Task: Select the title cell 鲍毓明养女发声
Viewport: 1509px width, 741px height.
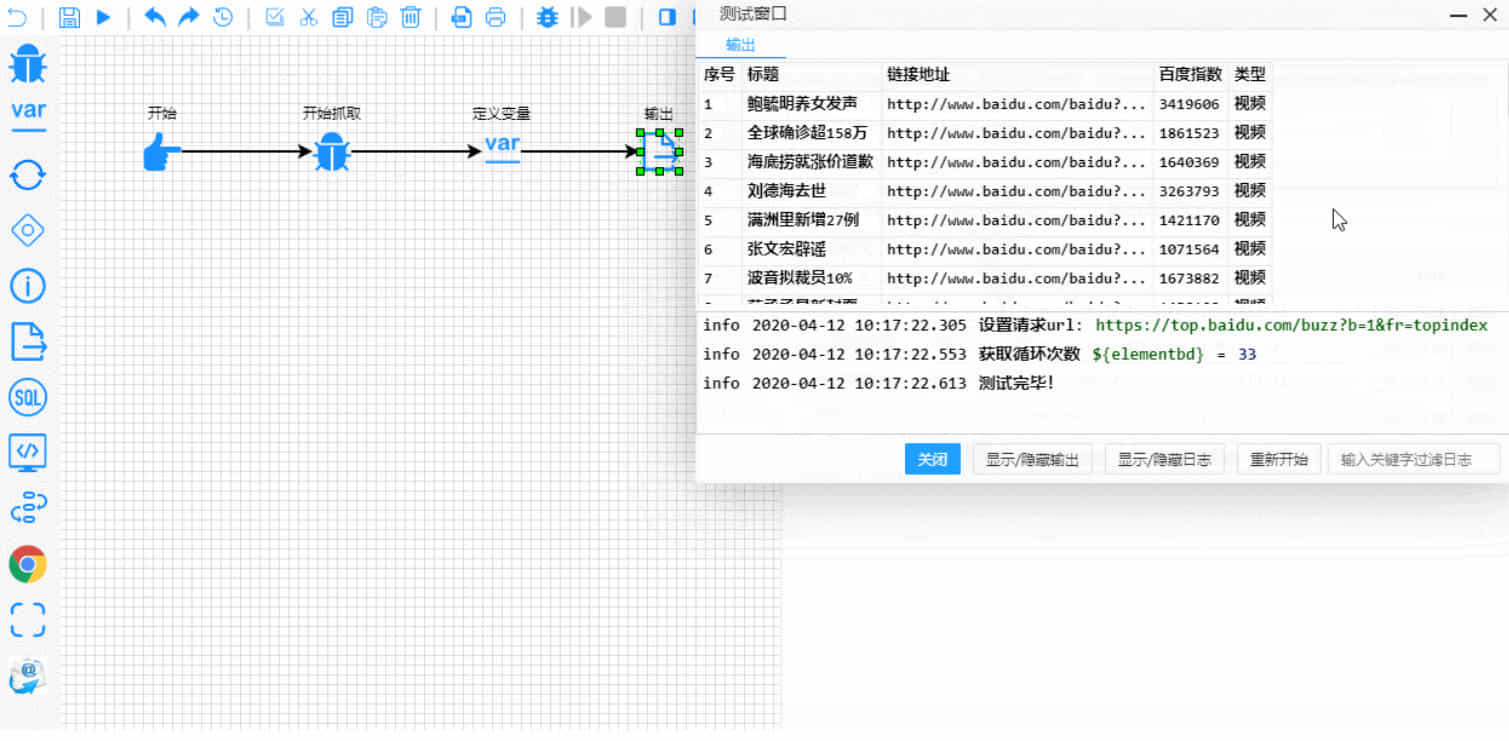Action: coord(802,104)
